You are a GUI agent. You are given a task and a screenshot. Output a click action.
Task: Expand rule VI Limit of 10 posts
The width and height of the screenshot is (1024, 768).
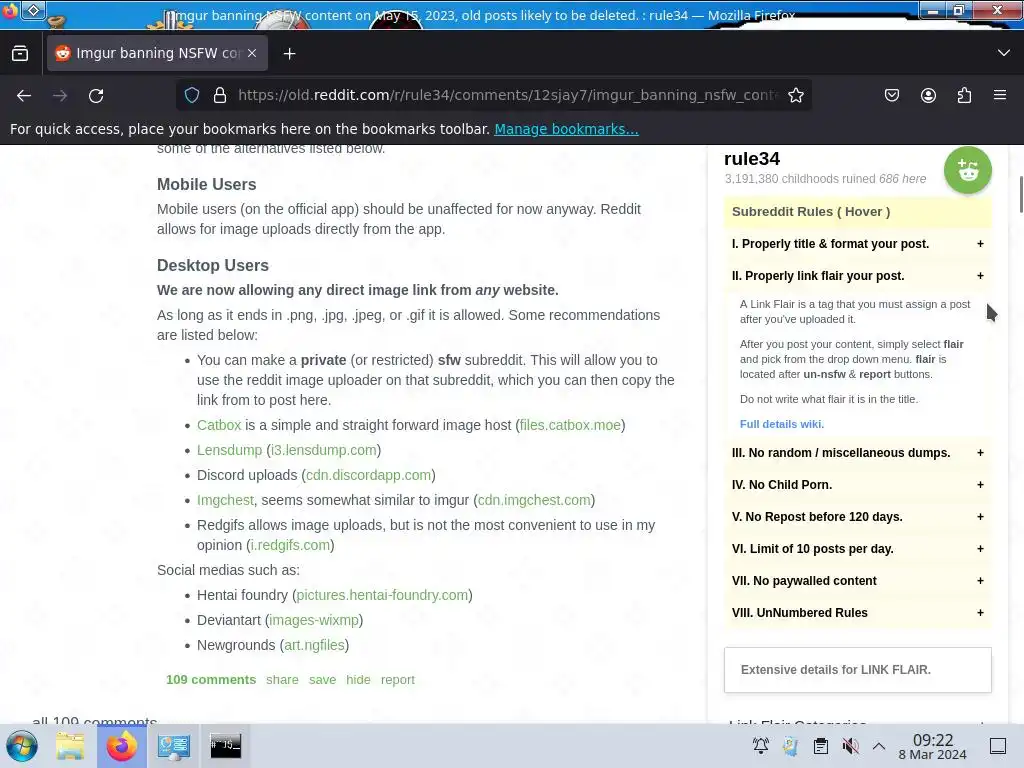pyautogui.click(x=857, y=549)
